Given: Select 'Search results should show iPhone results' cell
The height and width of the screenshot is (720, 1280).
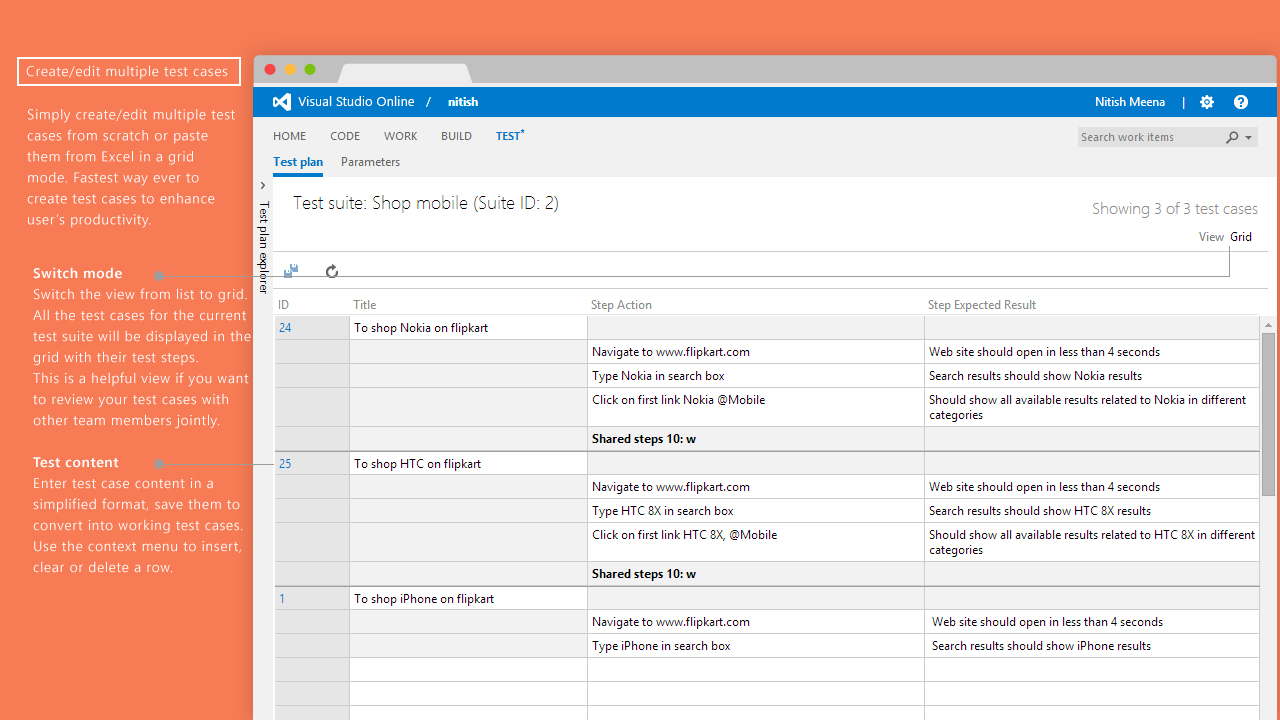Looking at the screenshot, I should click(1091, 646).
